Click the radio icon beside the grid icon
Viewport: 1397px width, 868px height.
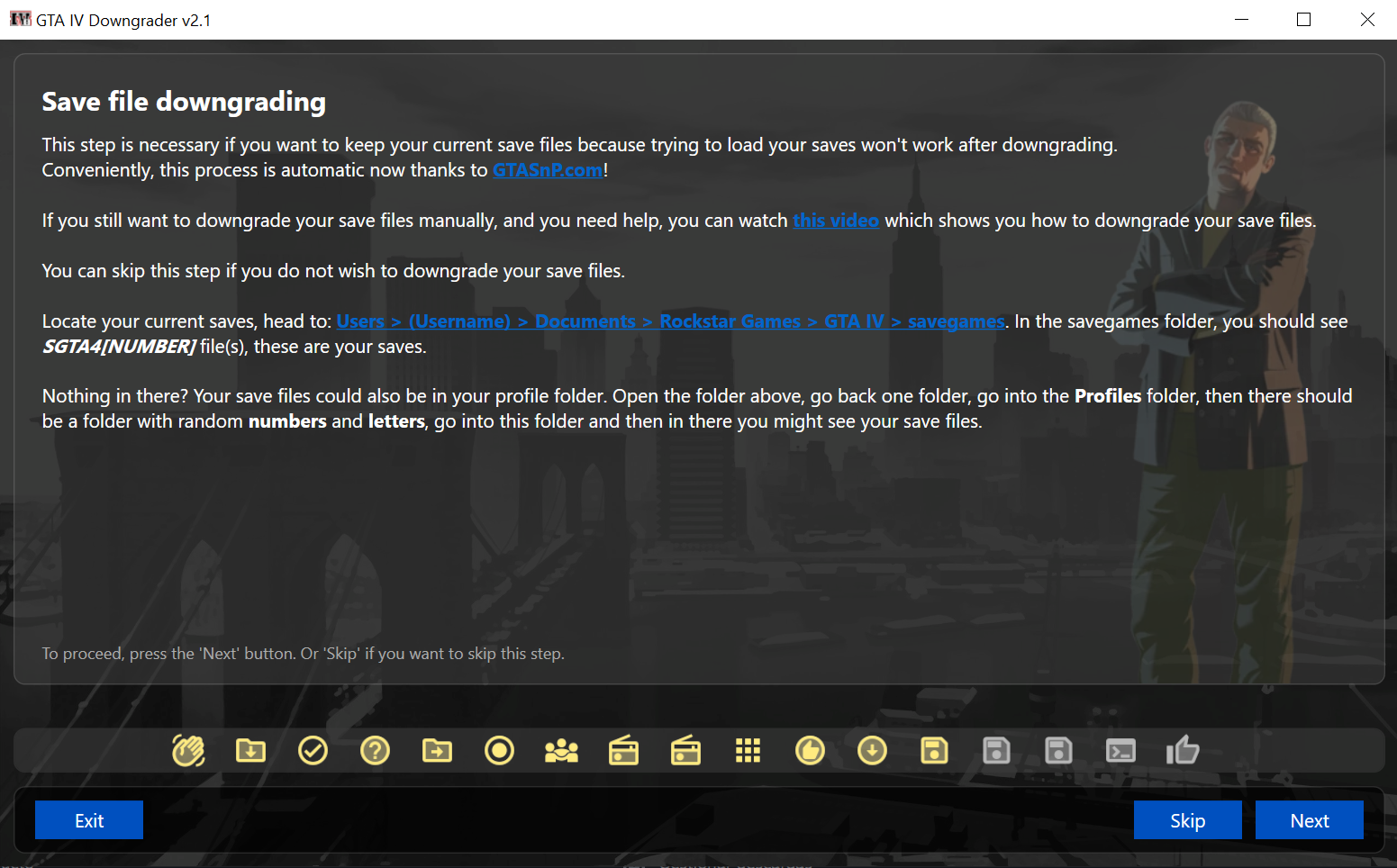pos(685,750)
